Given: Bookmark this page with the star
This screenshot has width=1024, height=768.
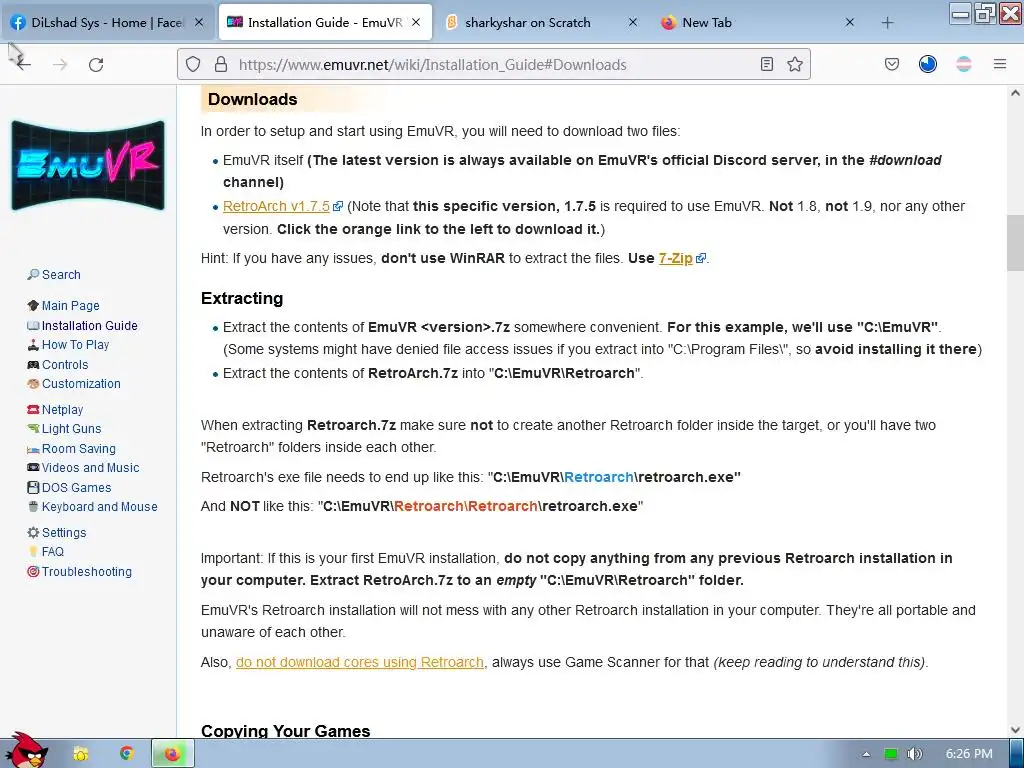Looking at the screenshot, I should [795, 64].
